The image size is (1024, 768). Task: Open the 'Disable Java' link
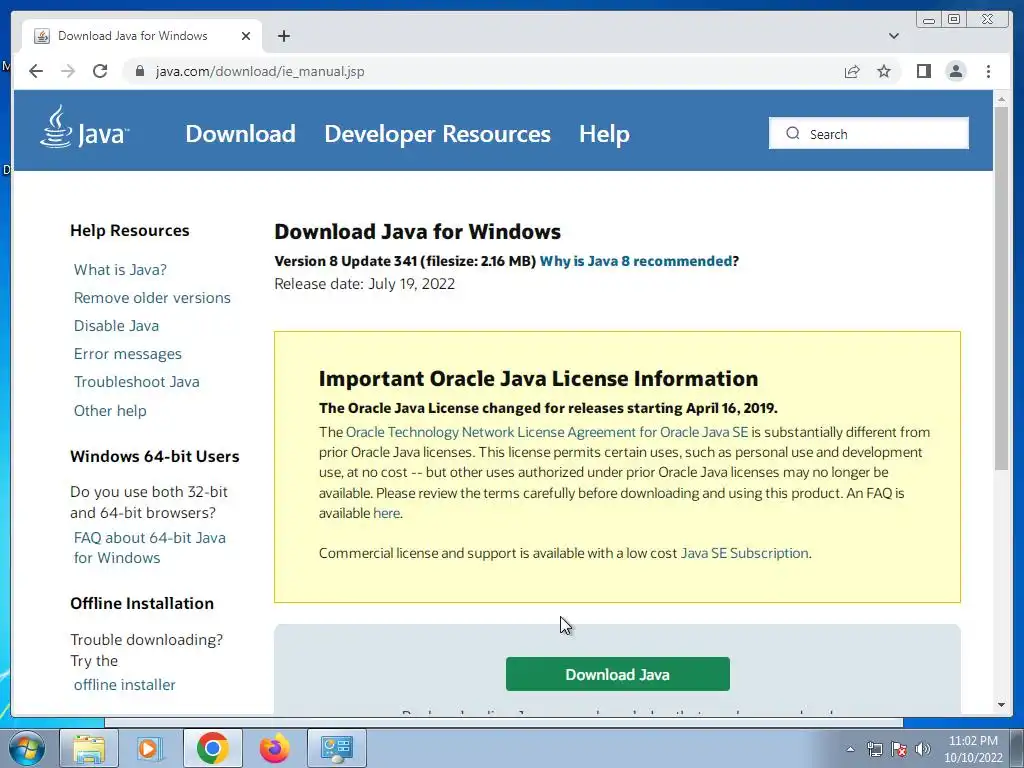(x=116, y=326)
